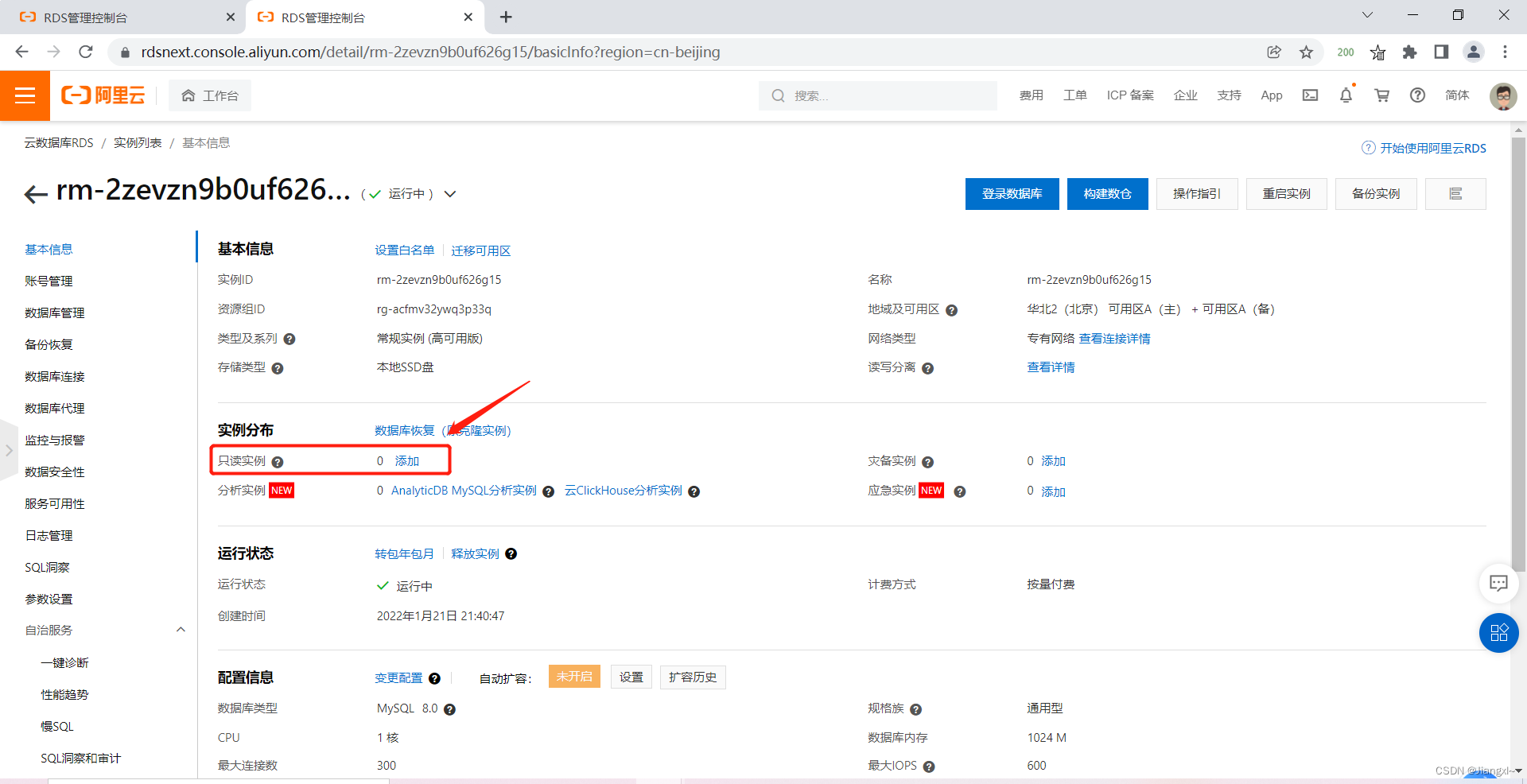Open the floating feedback chat icon
The width and height of the screenshot is (1527, 784).
pyautogui.click(x=1498, y=584)
